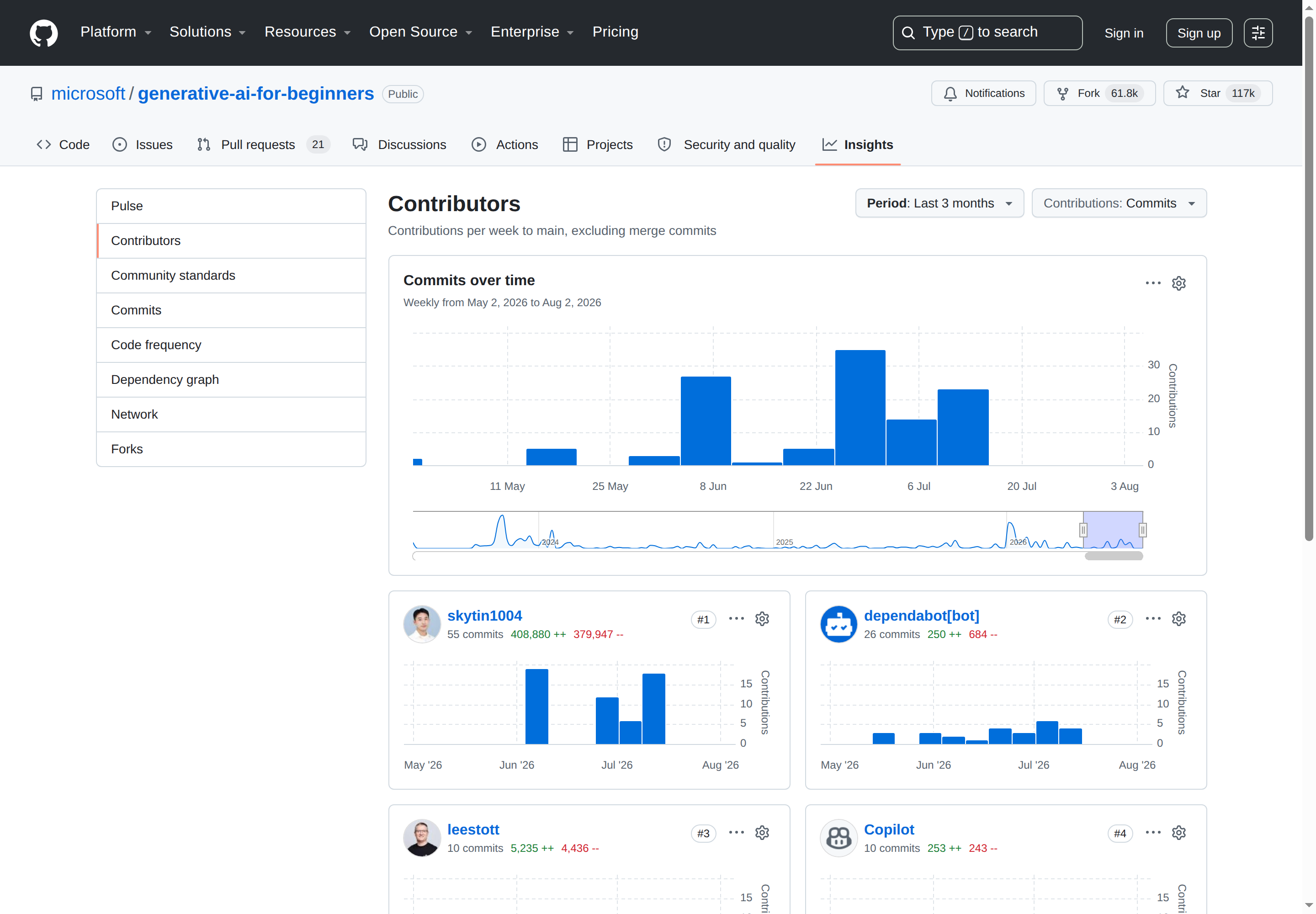Open three-dot menu on dependabot[bot] card

pyautogui.click(x=1153, y=618)
